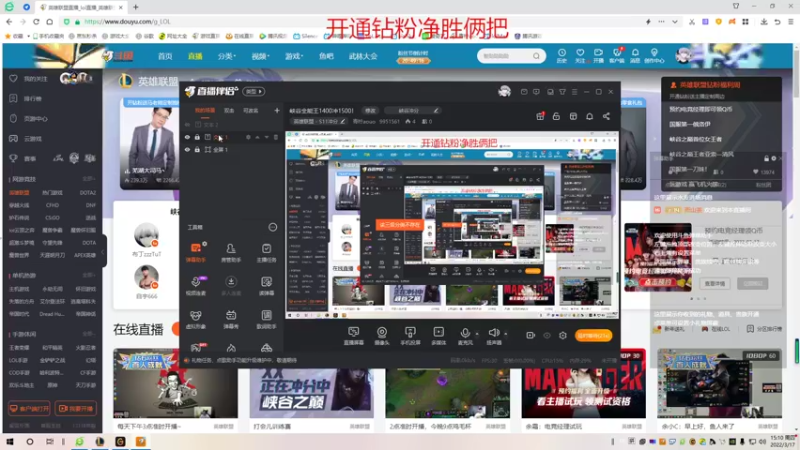Open 游戏 dropdown in Douyu navigation
The width and height of the screenshot is (800, 450).
tap(294, 56)
